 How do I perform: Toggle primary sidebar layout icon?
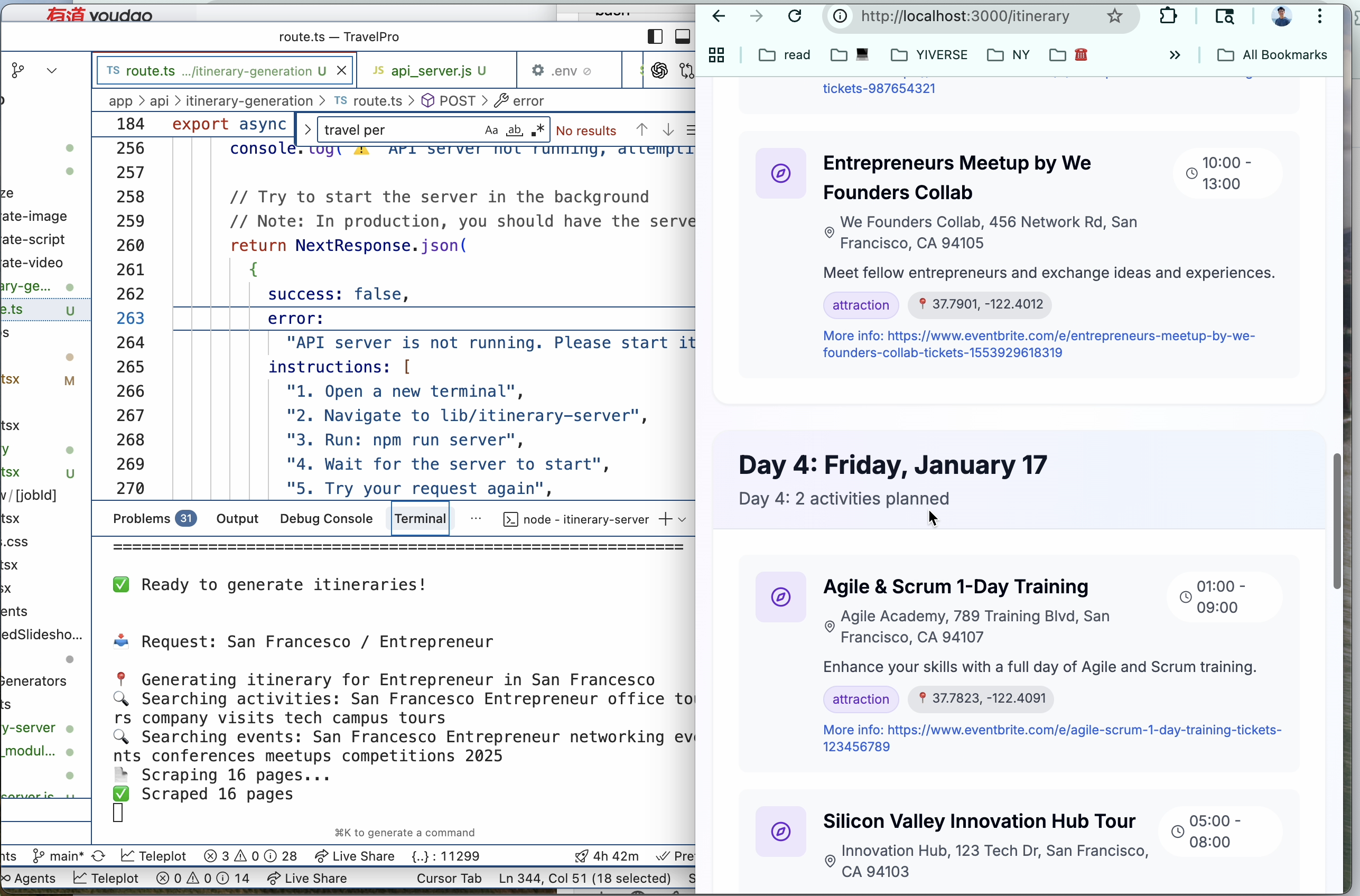(655, 36)
